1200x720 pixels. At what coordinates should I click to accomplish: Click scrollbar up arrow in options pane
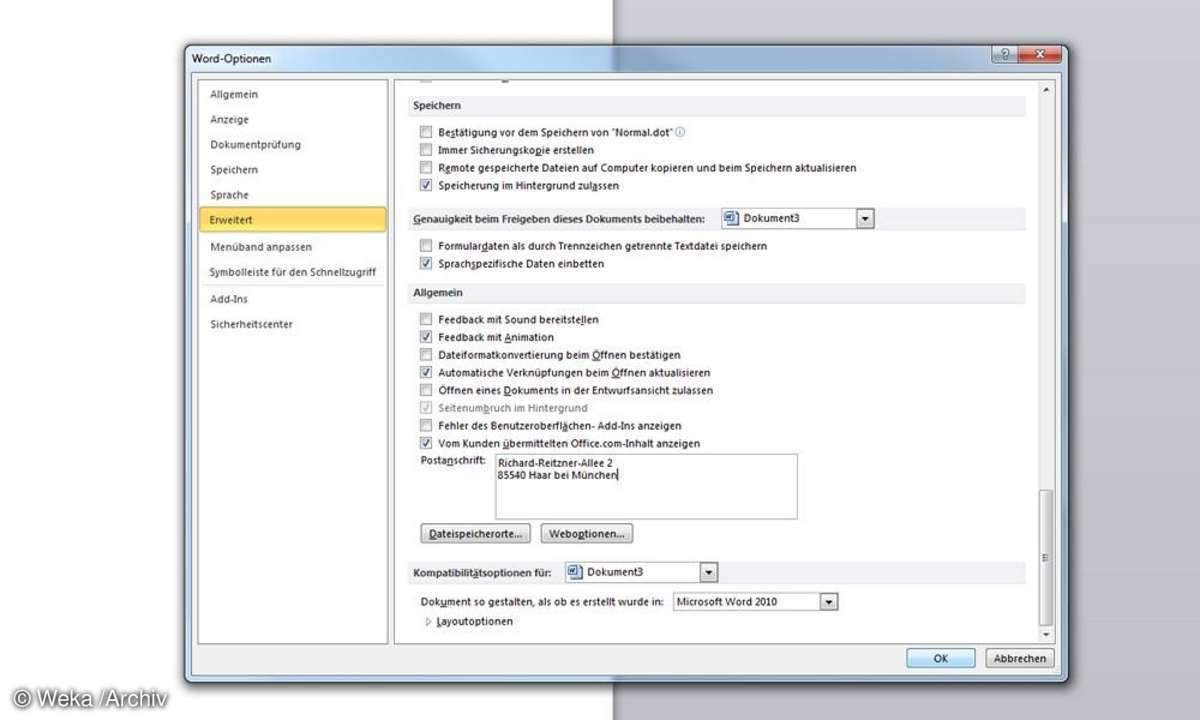(x=1046, y=90)
